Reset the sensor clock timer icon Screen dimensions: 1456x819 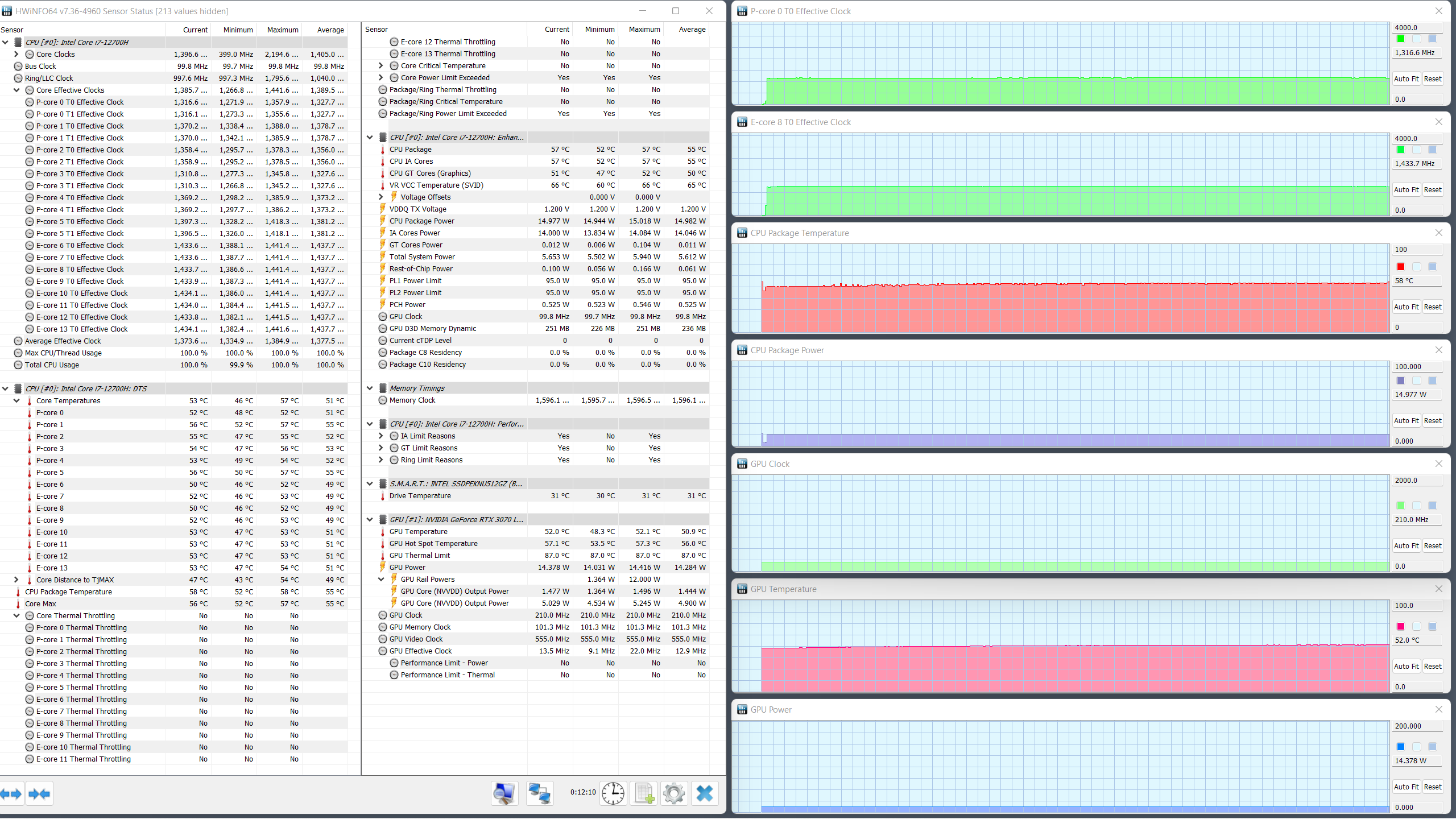click(613, 793)
